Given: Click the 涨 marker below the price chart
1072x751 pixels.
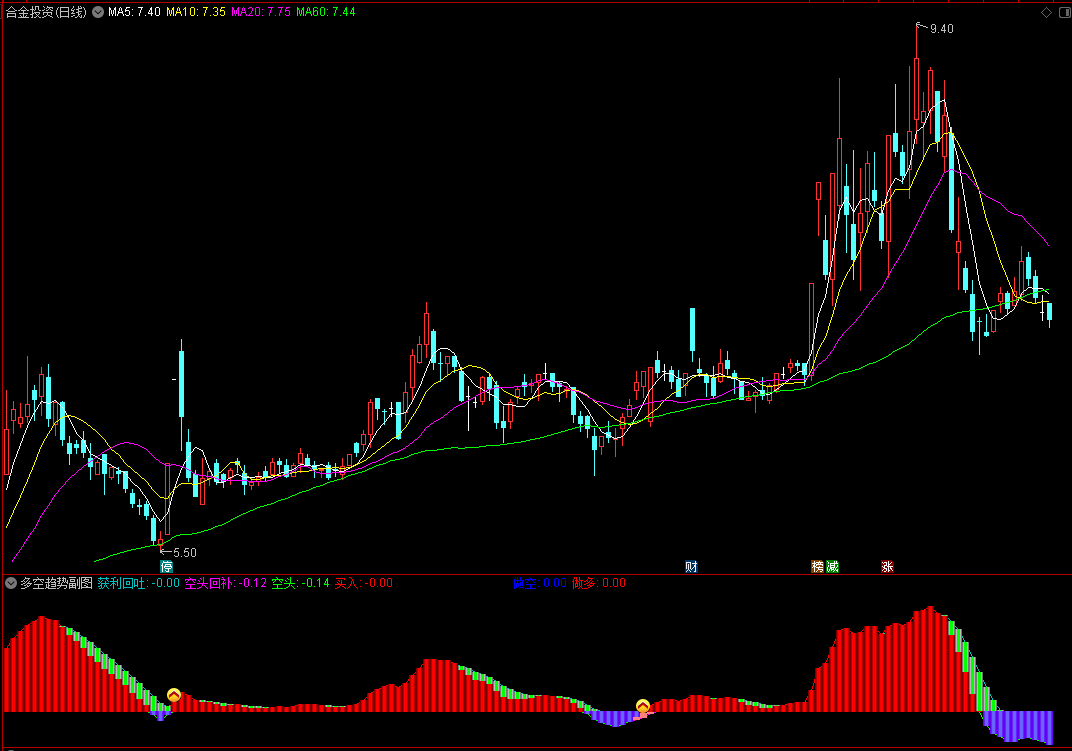Looking at the screenshot, I should [x=887, y=566].
